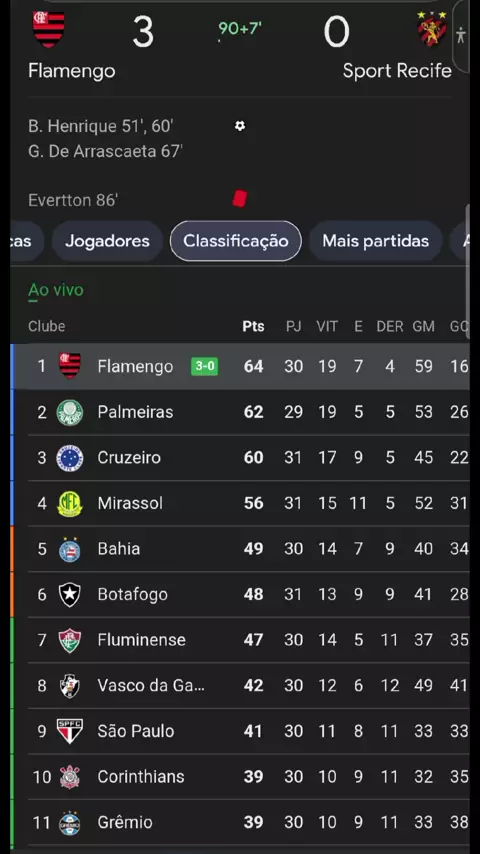Tap the Sport Recife crest in the scoreboard

432,29
